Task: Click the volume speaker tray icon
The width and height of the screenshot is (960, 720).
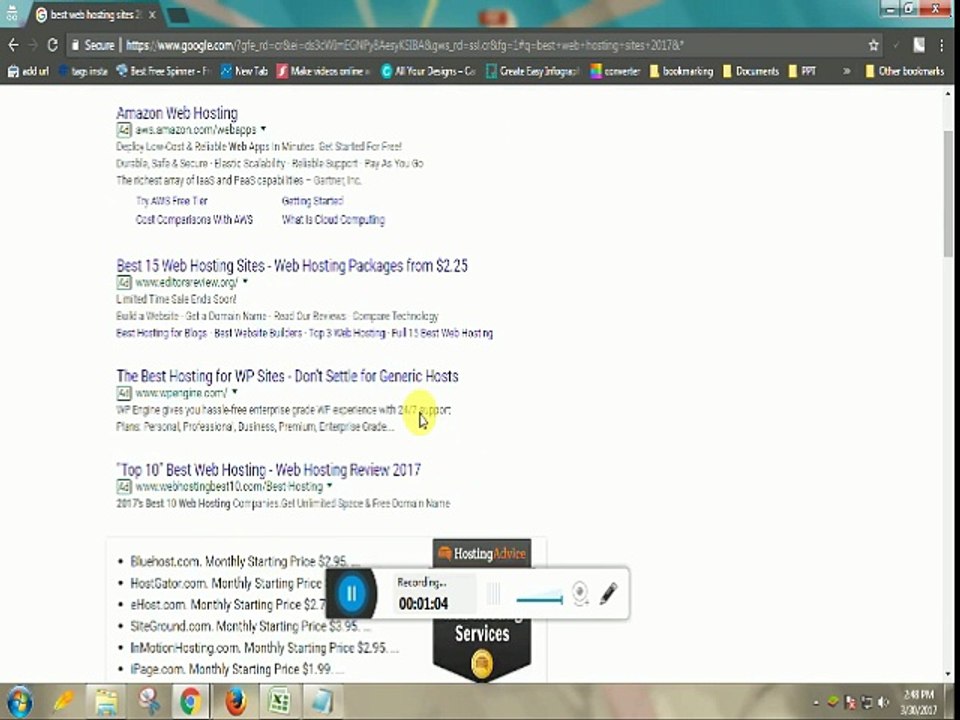Action: point(883,702)
